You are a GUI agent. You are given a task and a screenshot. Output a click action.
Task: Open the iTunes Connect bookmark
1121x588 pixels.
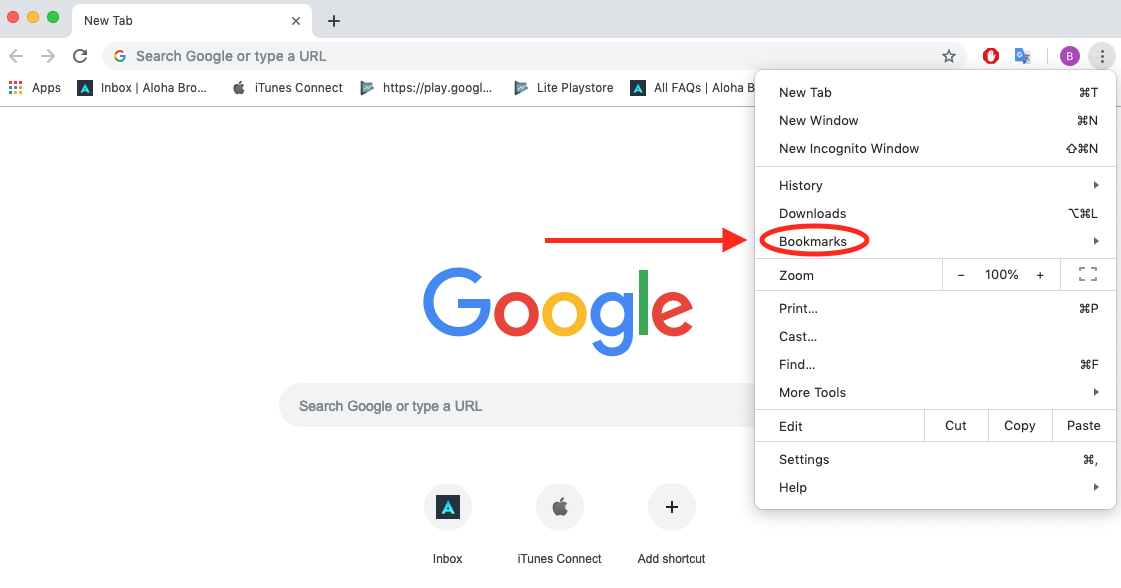(x=288, y=88)
